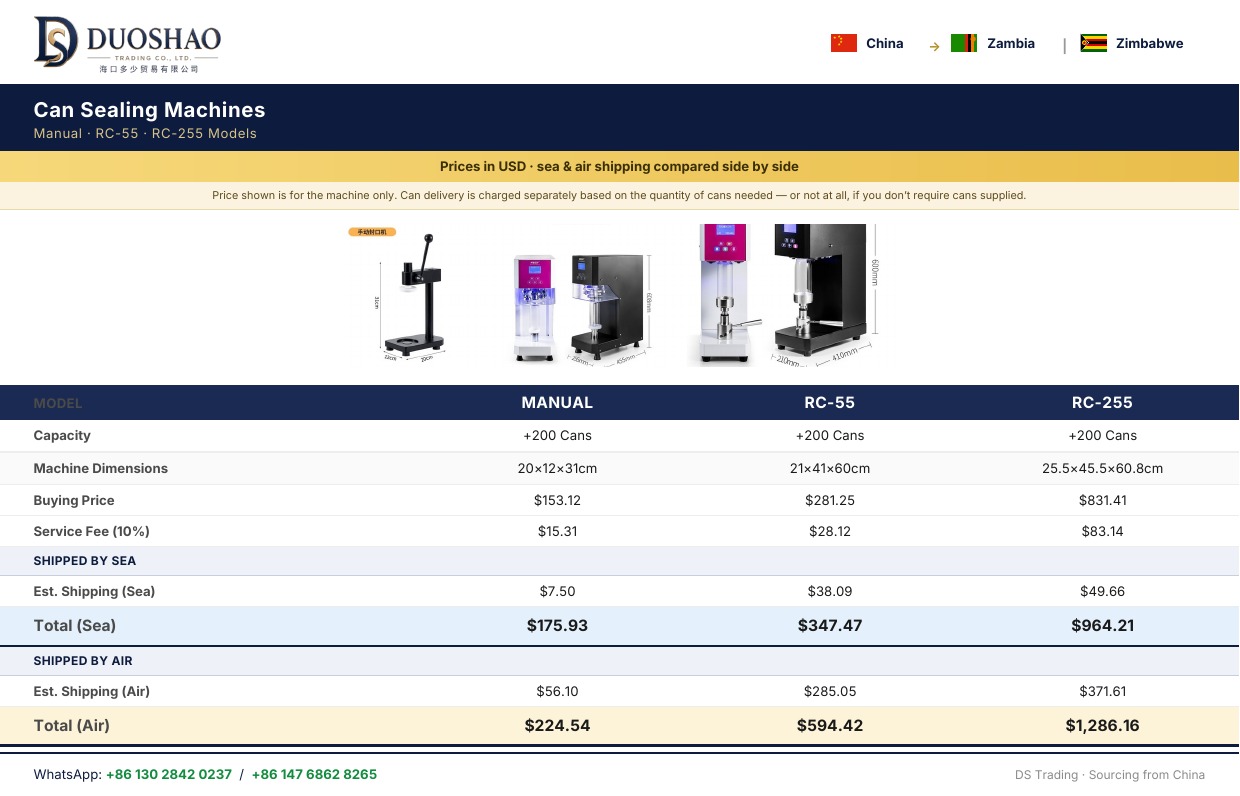Viewport: 1240px width, 796px height.
Task: Click the $7.50 sea shipping value
Action: (x=557, y=591)
